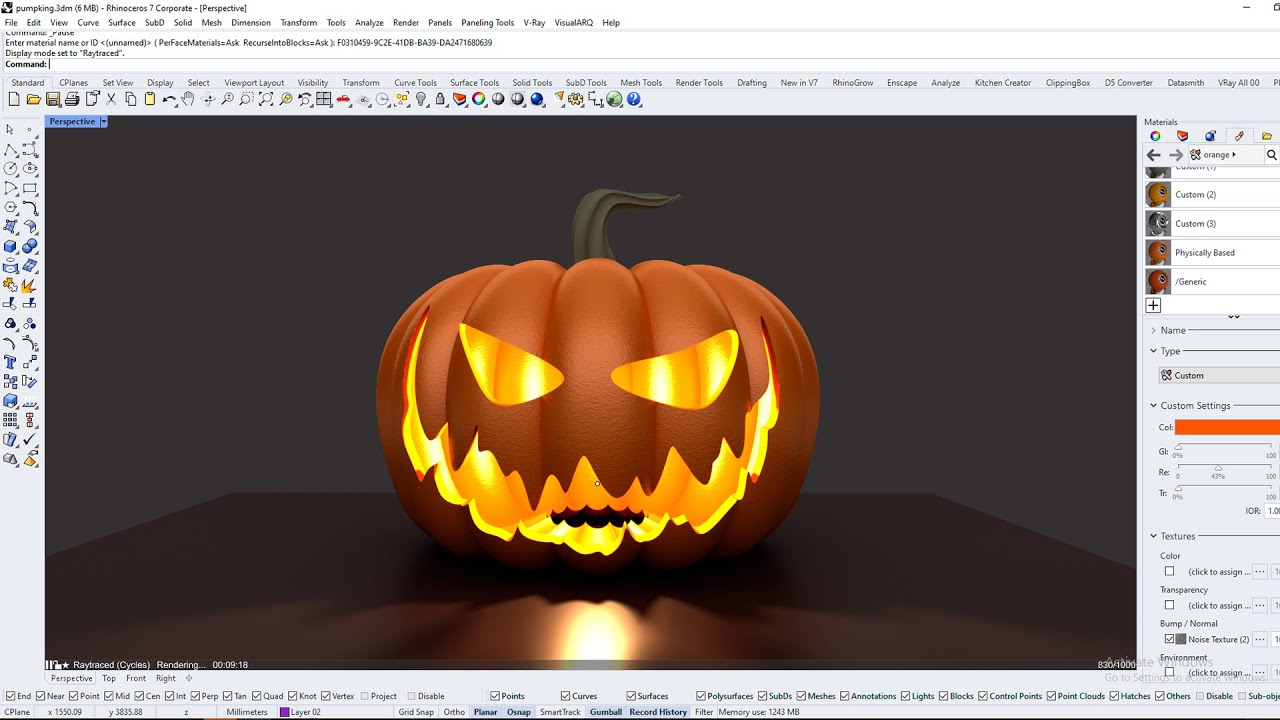Click the padlock Lock icon

coord(440,99)
